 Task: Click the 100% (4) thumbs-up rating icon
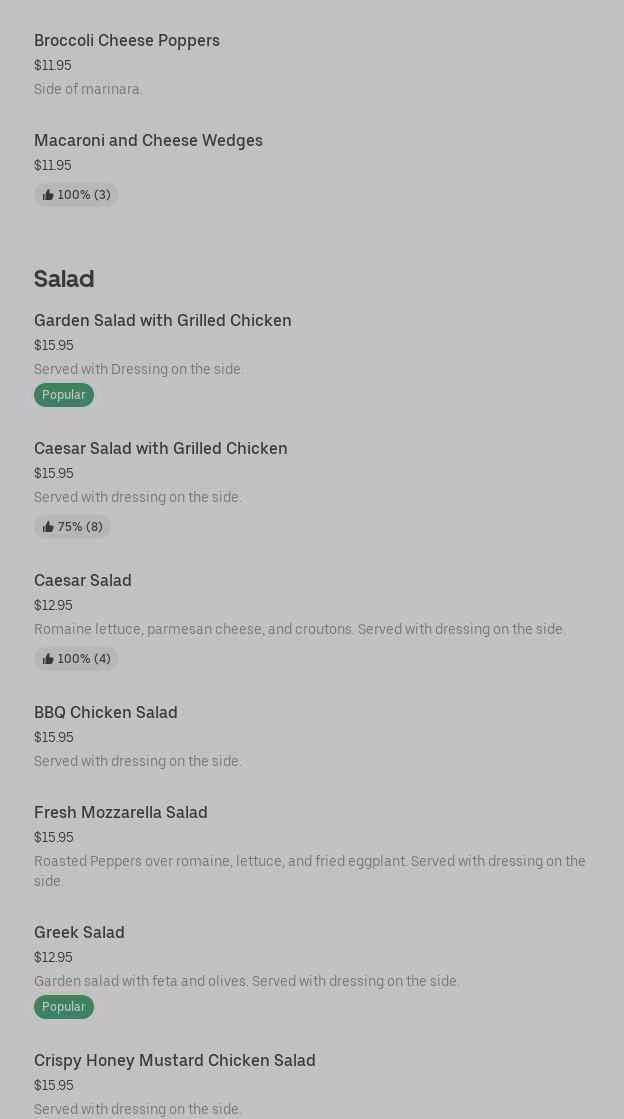coord(48,659)
